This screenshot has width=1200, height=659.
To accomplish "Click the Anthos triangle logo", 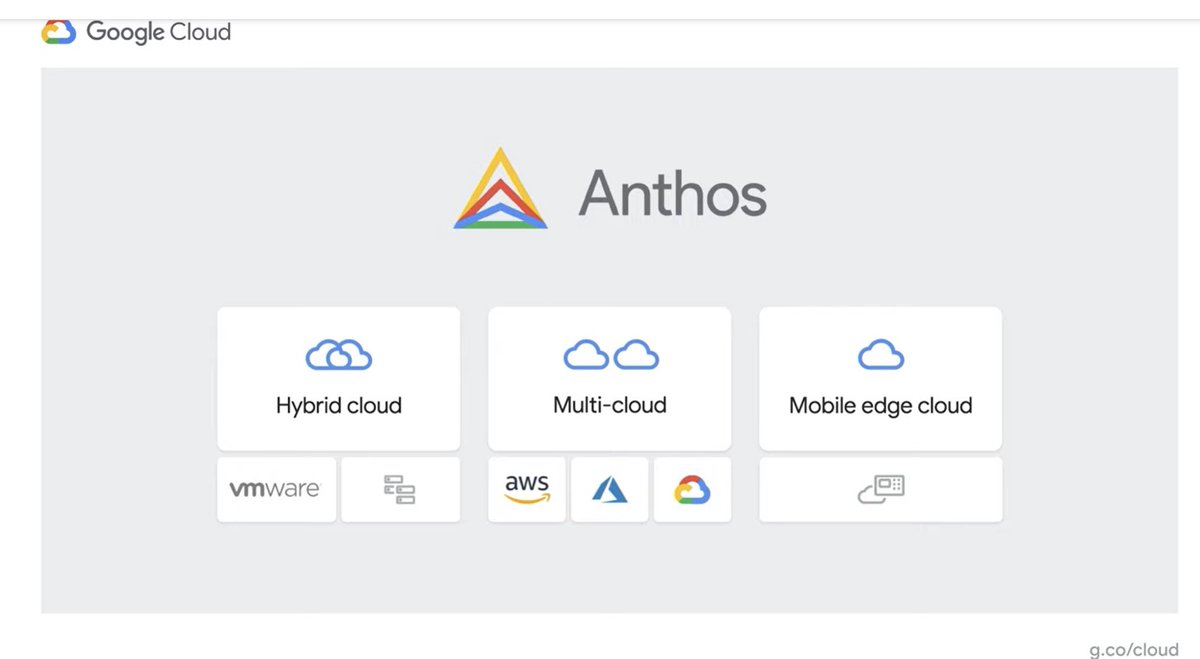I will pyautogui.click(x=500, y=188).
